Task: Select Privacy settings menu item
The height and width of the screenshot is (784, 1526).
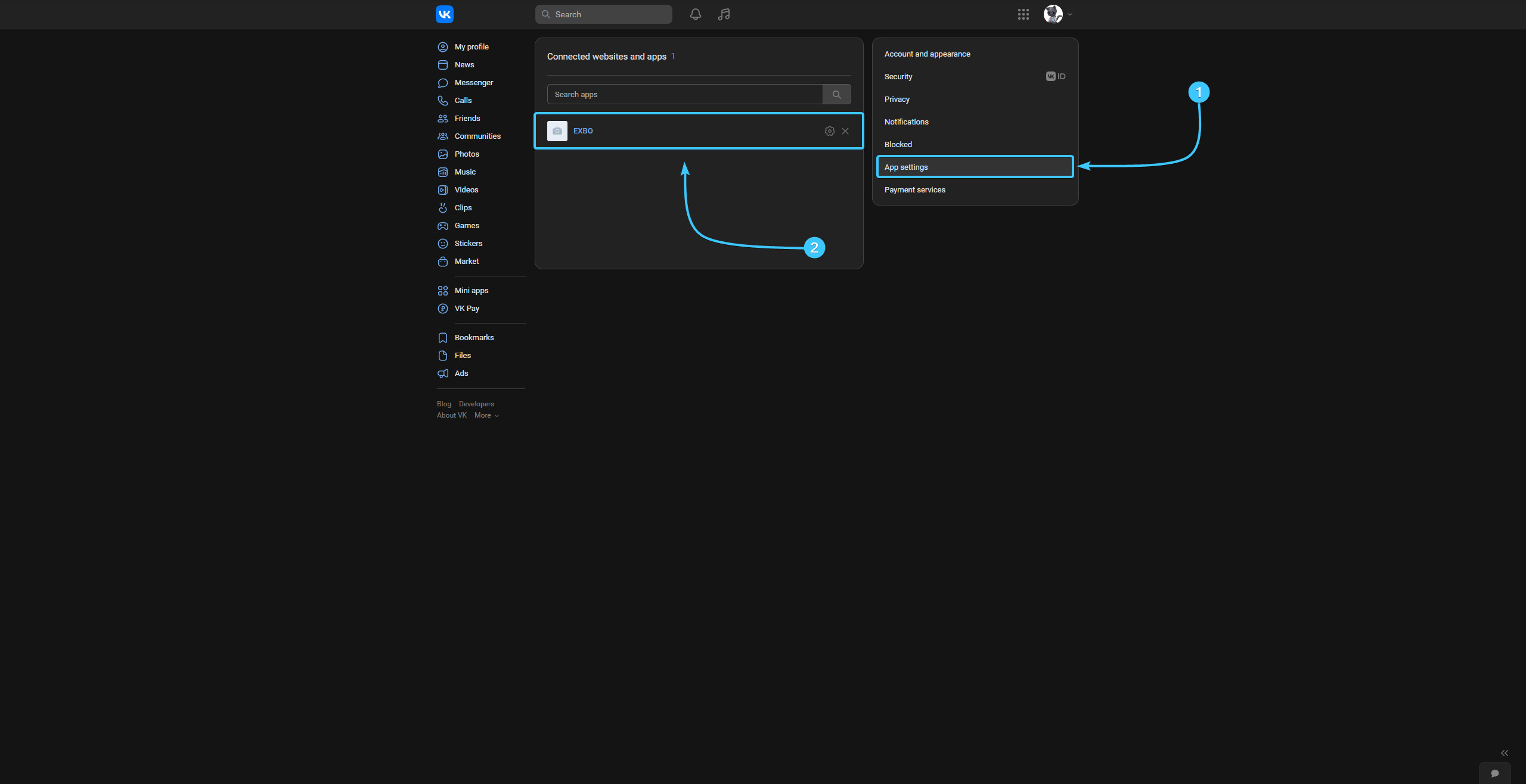Action: [897, 99]
